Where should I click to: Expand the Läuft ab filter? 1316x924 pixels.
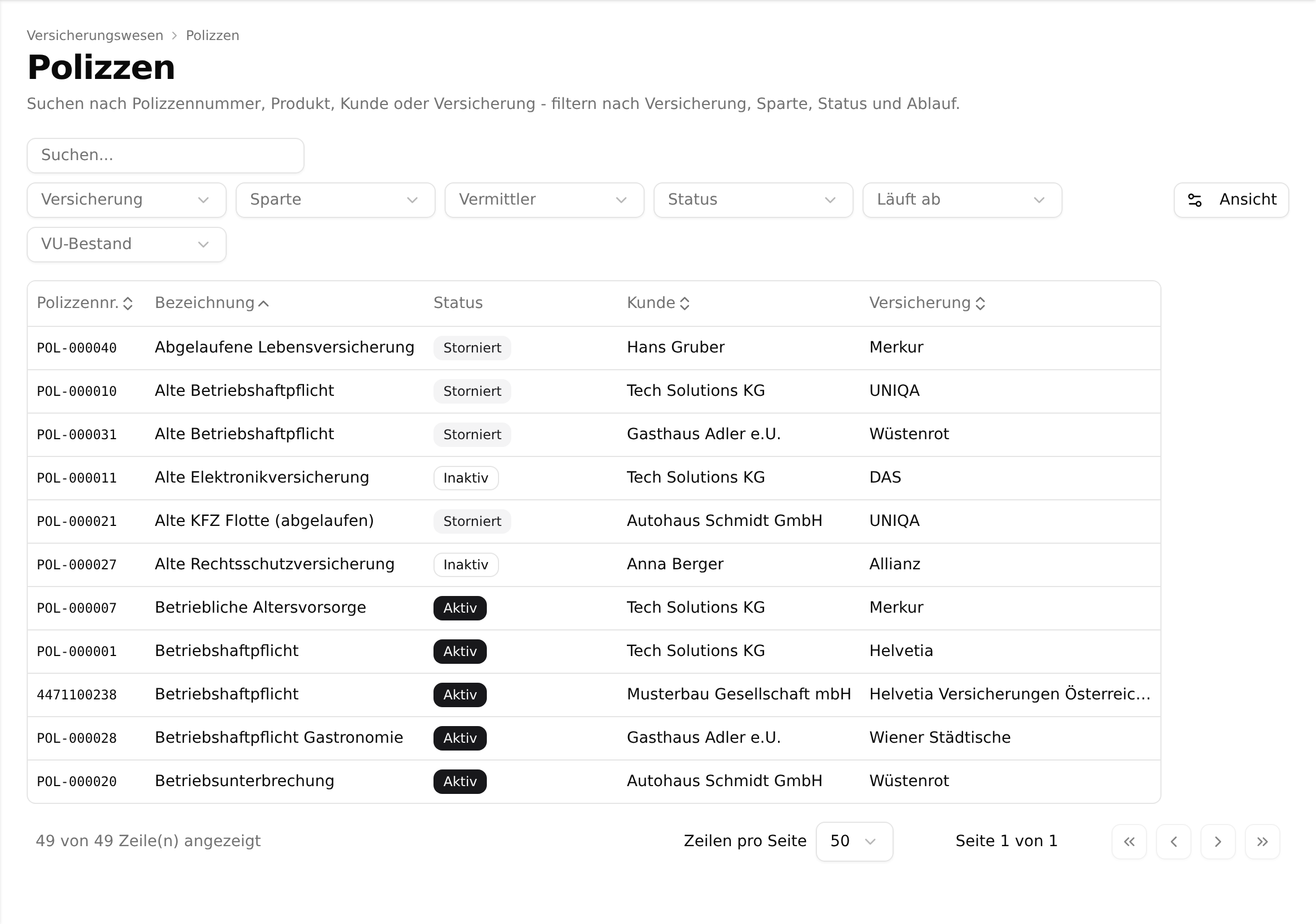(x=962, y=200)
